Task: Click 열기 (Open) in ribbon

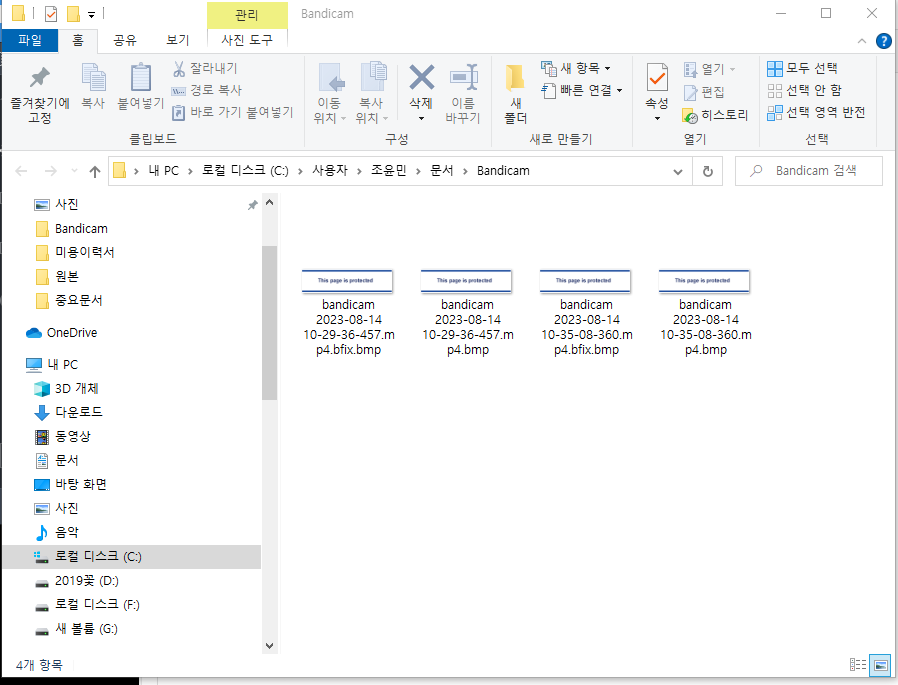Action: (708, 69)
